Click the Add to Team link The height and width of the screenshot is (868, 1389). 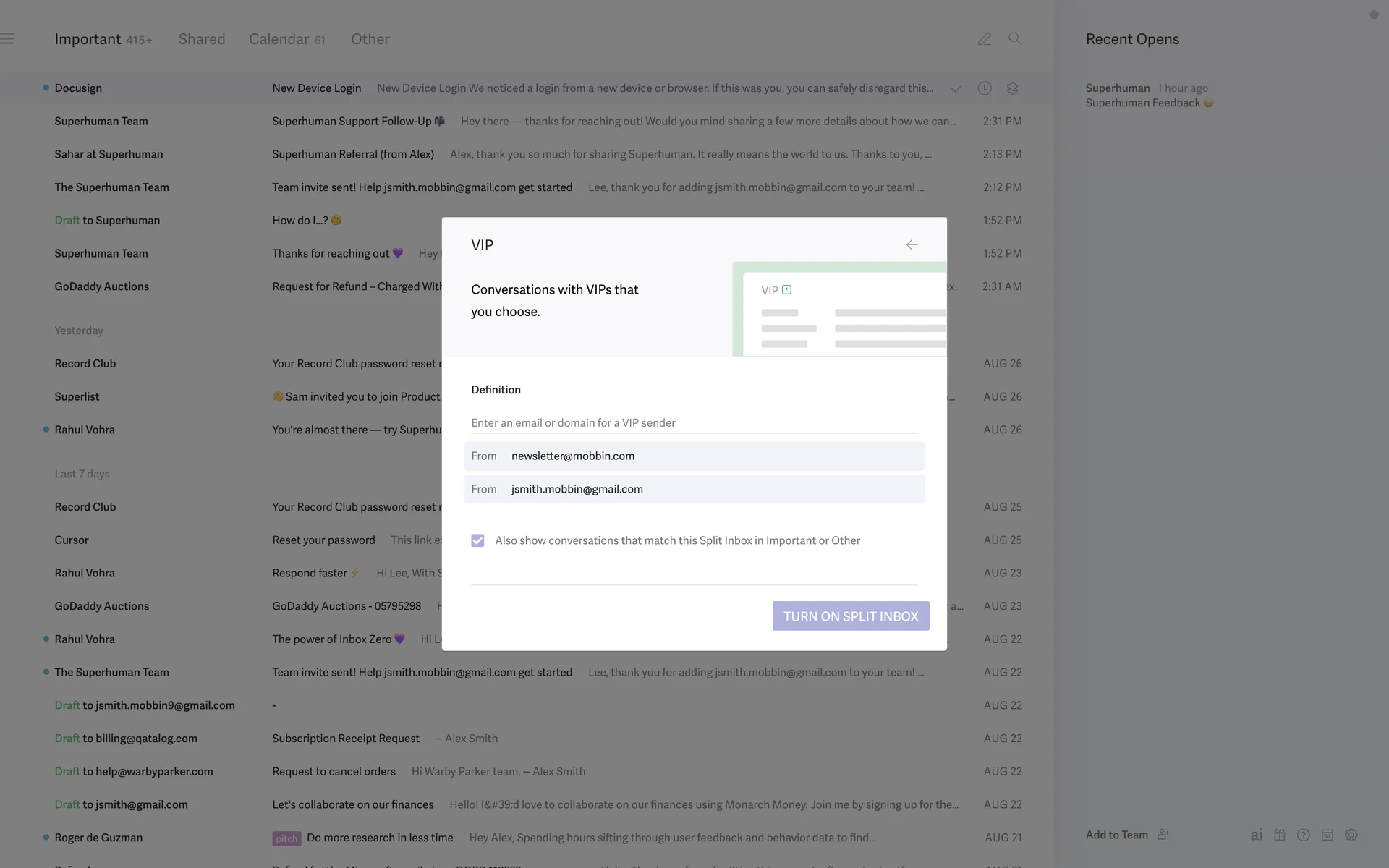(1117, 835)
